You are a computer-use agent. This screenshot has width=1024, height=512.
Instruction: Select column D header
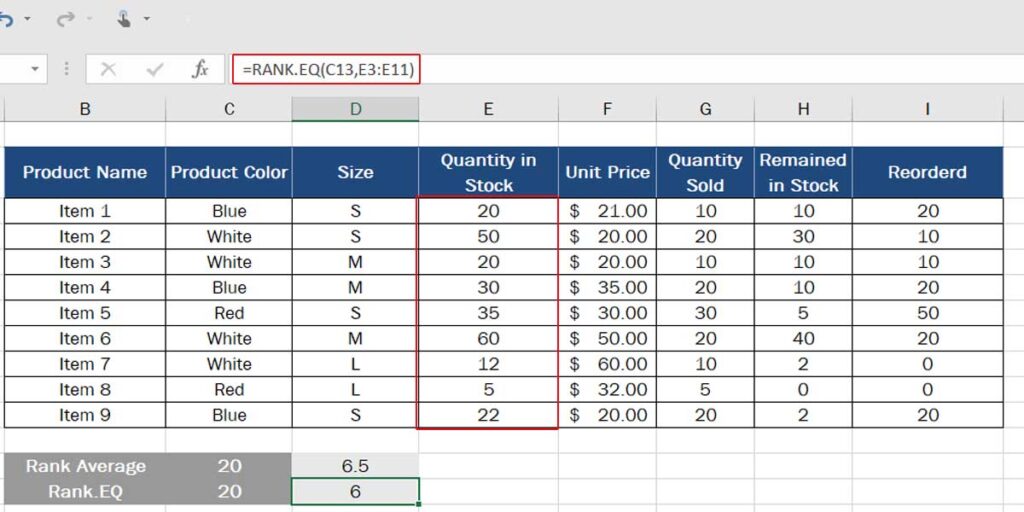point(355,109)
